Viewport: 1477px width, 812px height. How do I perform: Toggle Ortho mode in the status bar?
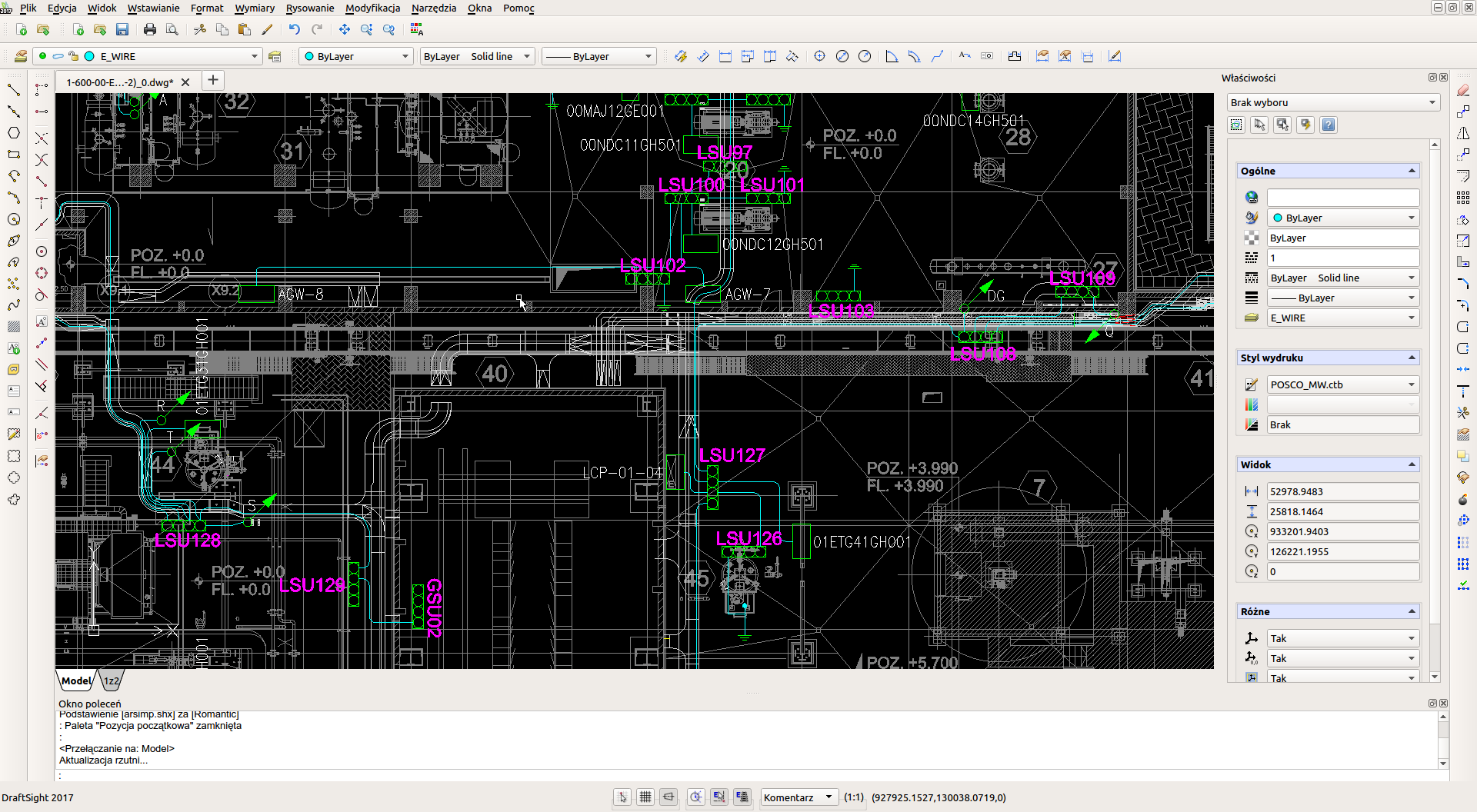[x=668, y=797]
